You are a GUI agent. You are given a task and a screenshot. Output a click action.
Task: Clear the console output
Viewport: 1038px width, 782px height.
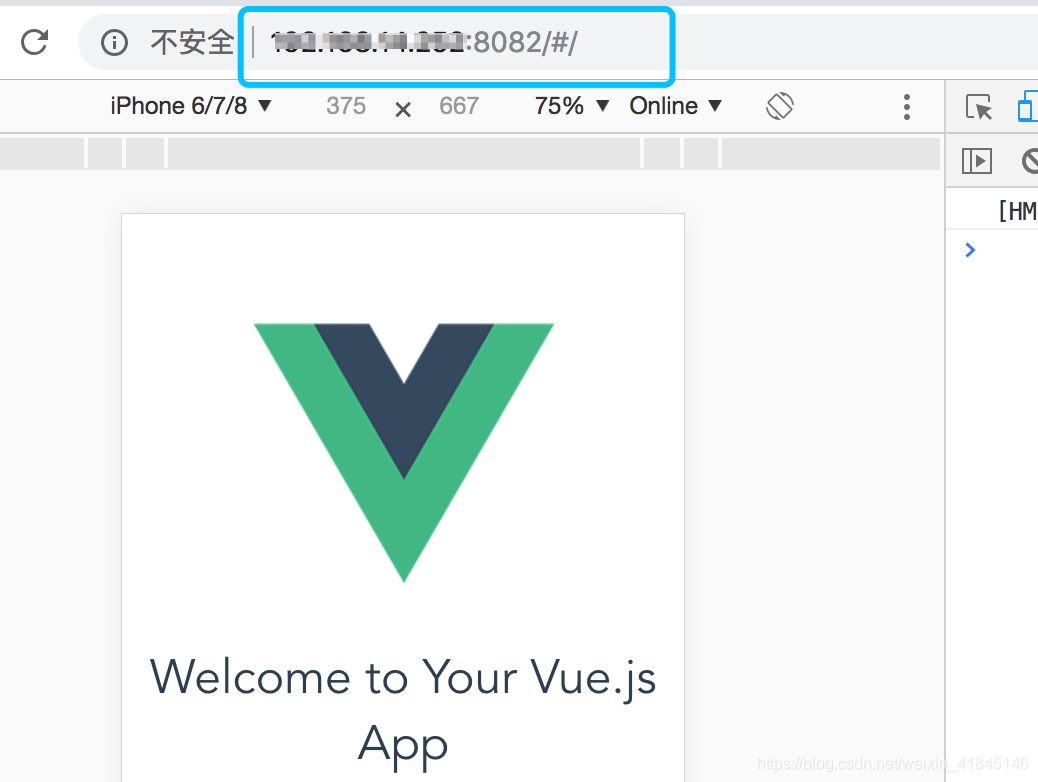[1029, 160]
